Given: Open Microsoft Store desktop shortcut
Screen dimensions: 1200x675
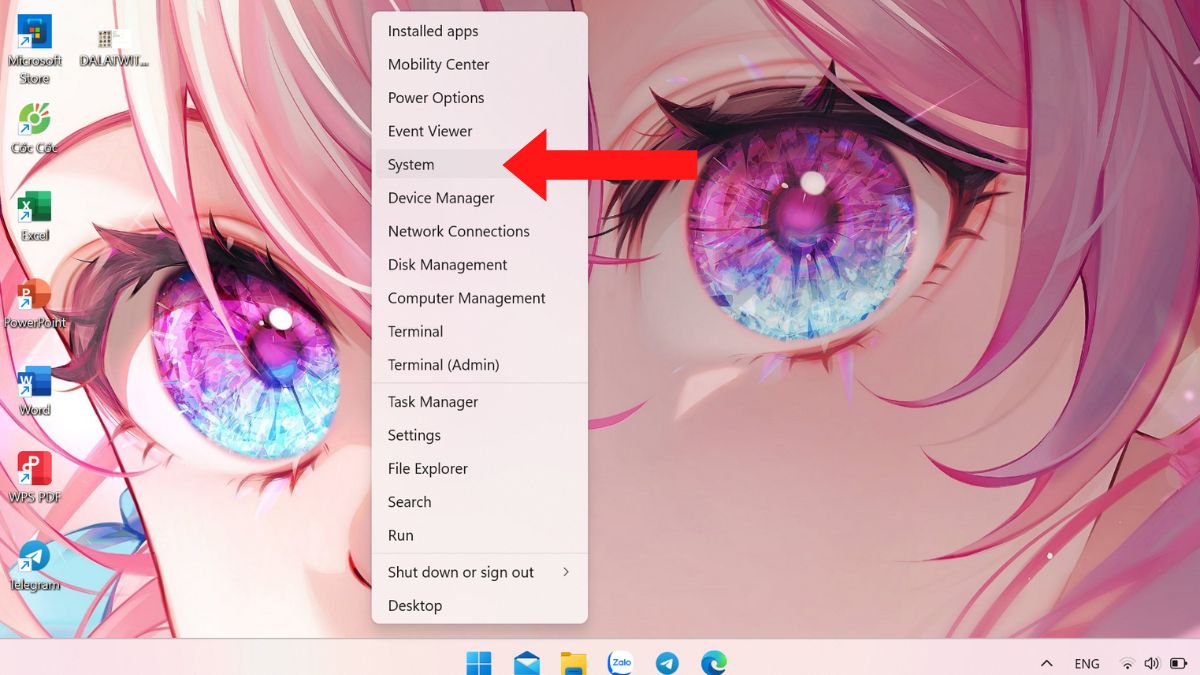Looking at the screenshot, I should [34, 49].
